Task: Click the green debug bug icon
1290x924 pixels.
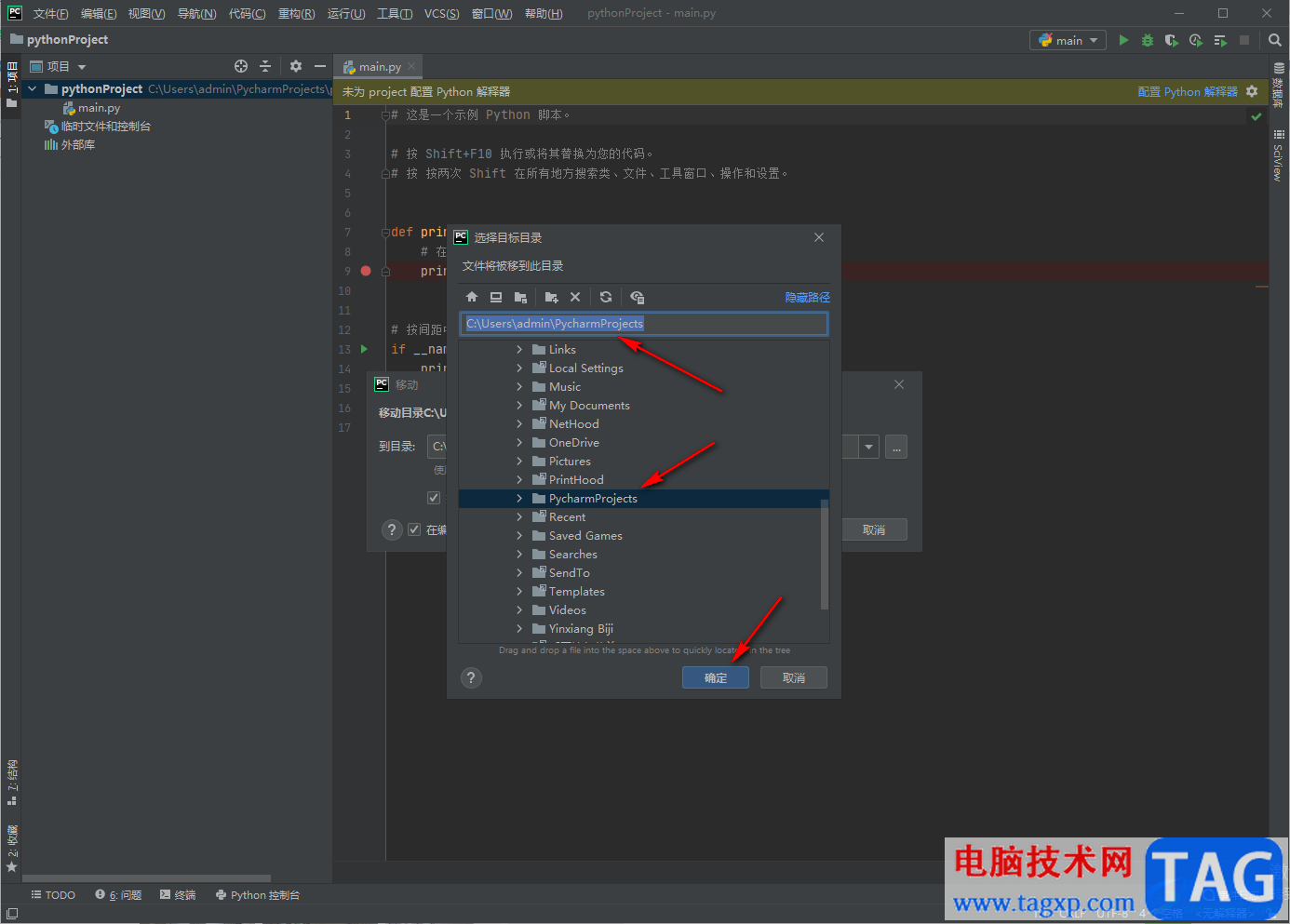Action: point(1148,40)
